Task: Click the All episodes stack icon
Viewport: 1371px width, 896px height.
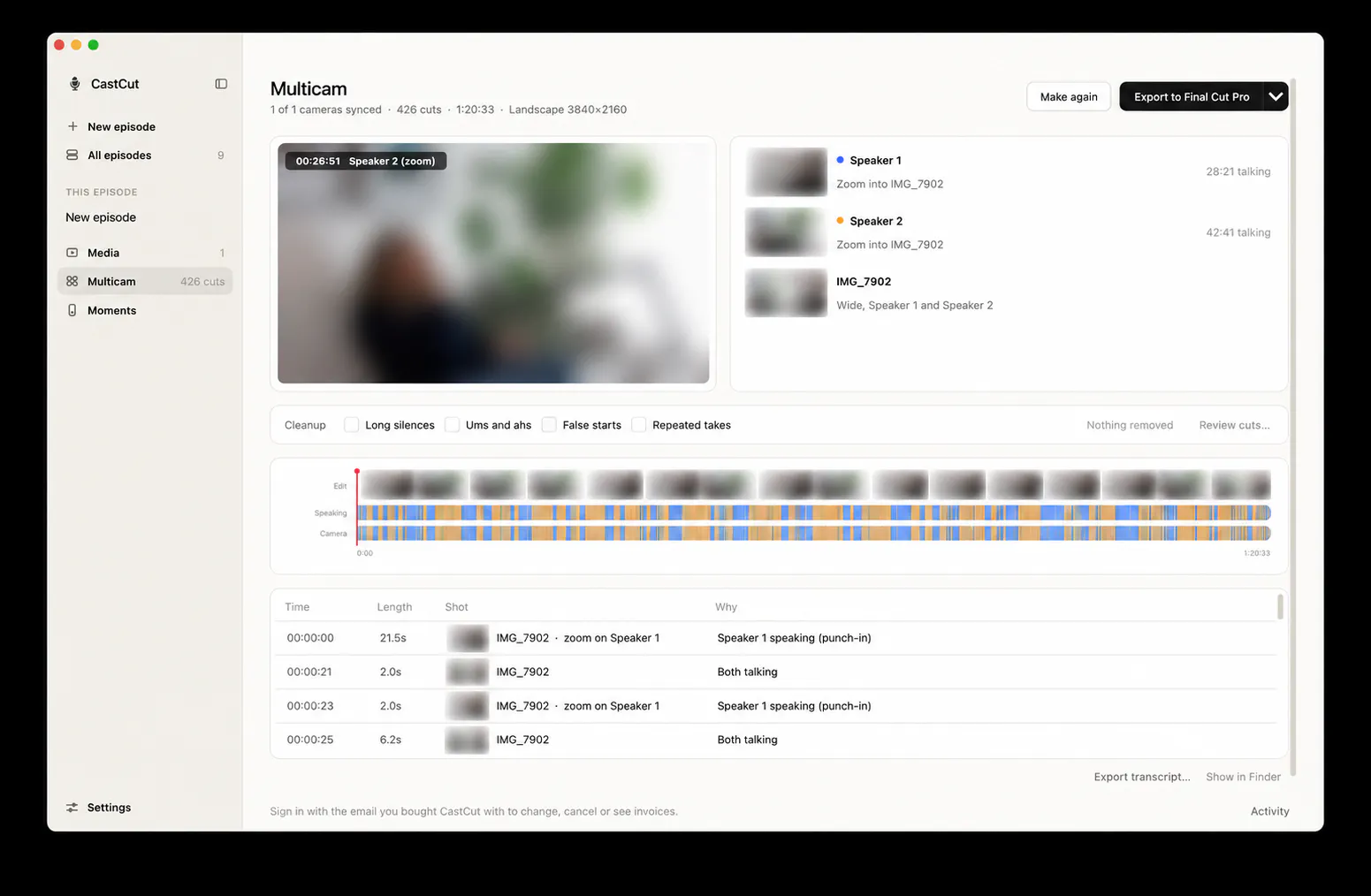Action: click(x=72, y=155)
